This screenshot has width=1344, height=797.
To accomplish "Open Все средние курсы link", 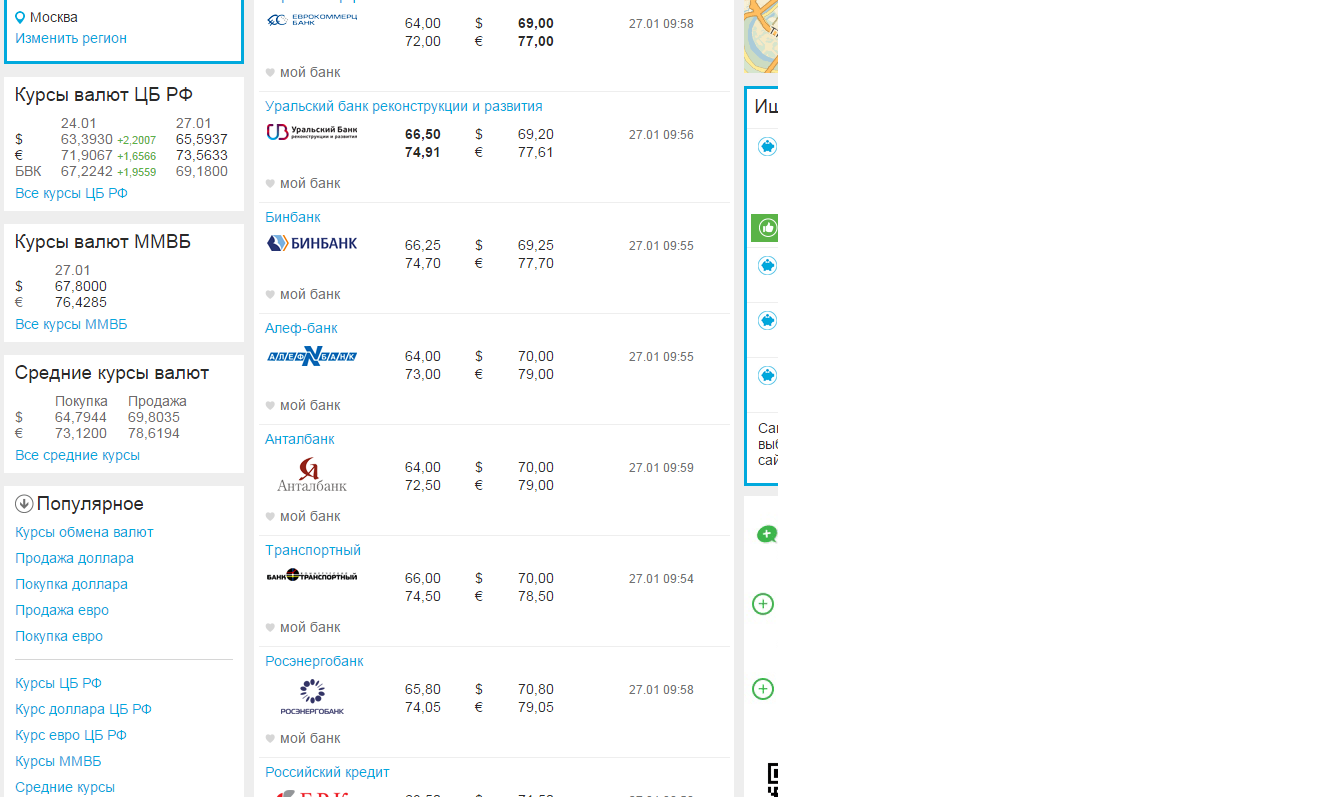I will point(77,455).
